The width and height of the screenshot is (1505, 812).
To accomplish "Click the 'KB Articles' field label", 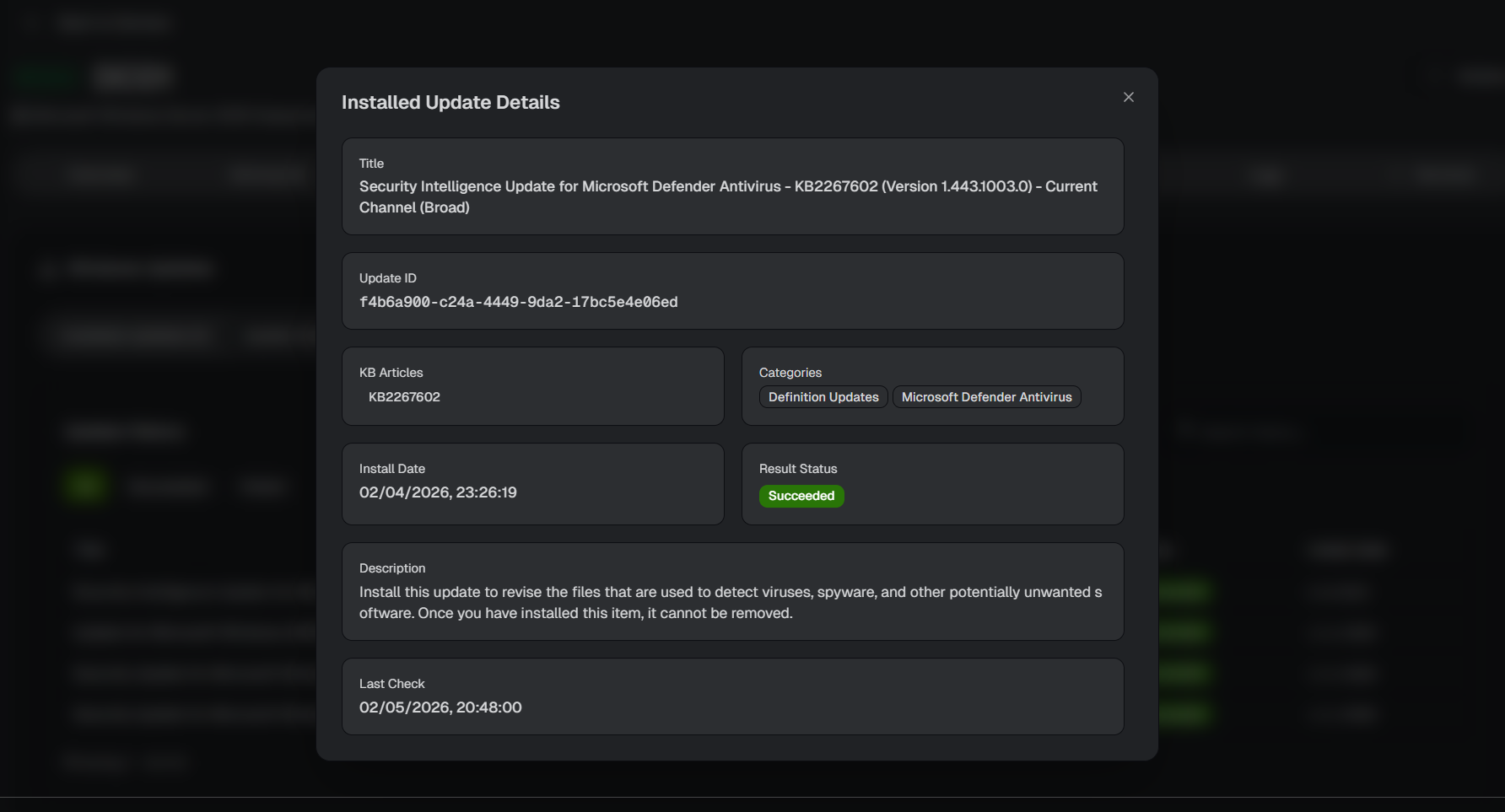I will (x=391, y=373).
